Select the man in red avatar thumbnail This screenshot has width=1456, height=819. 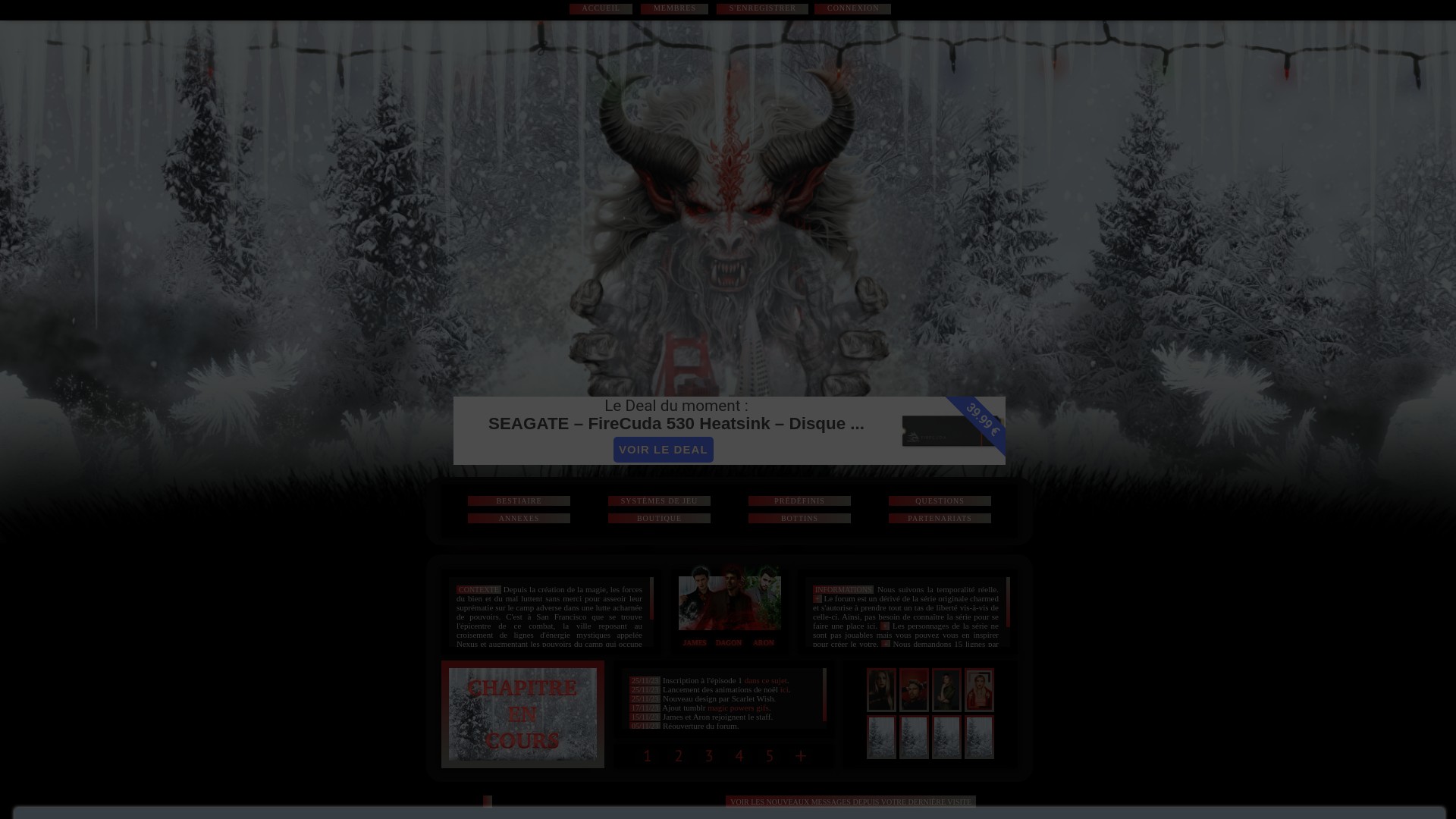point(914,690)
